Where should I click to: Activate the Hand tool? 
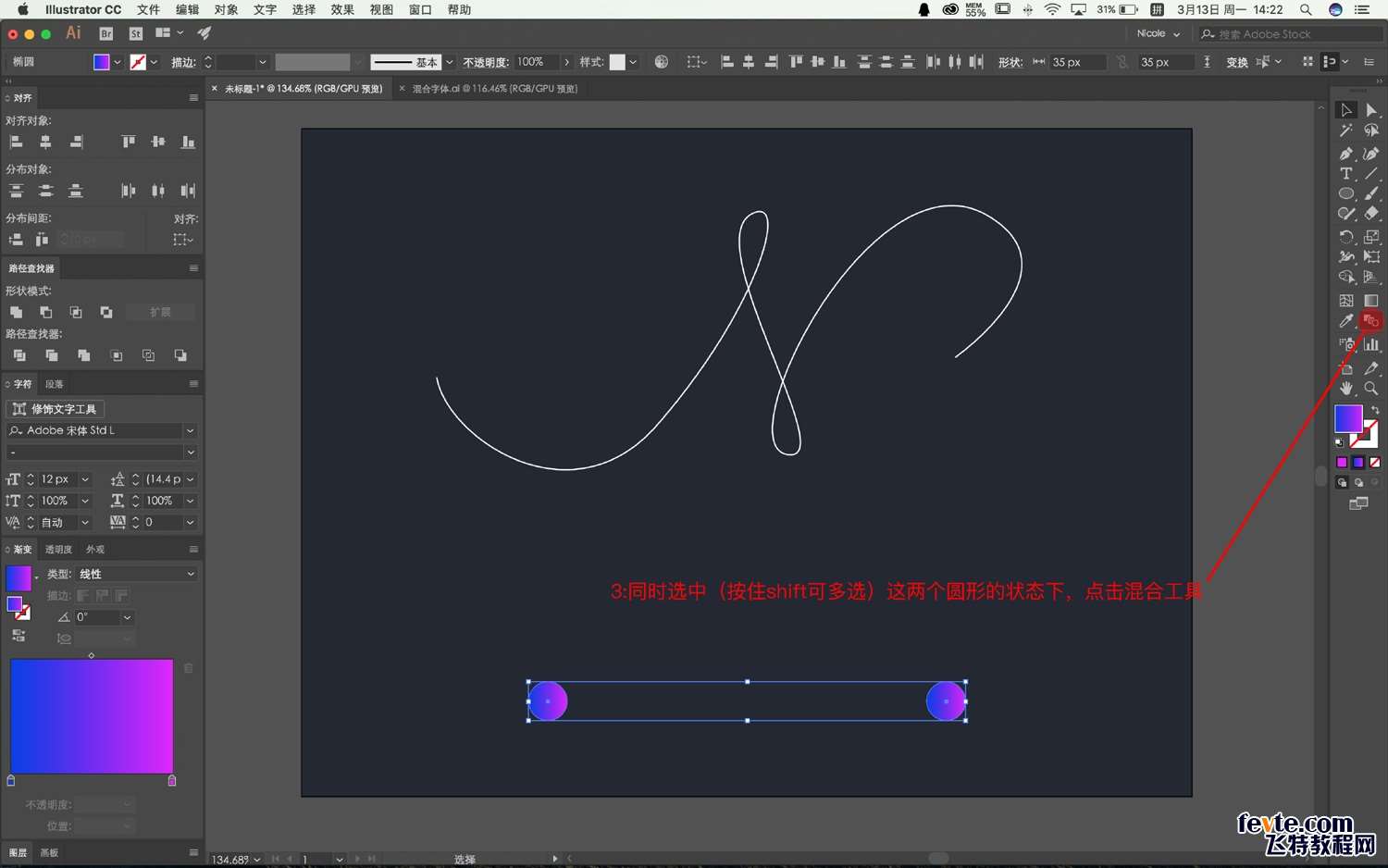point(1346,389)
